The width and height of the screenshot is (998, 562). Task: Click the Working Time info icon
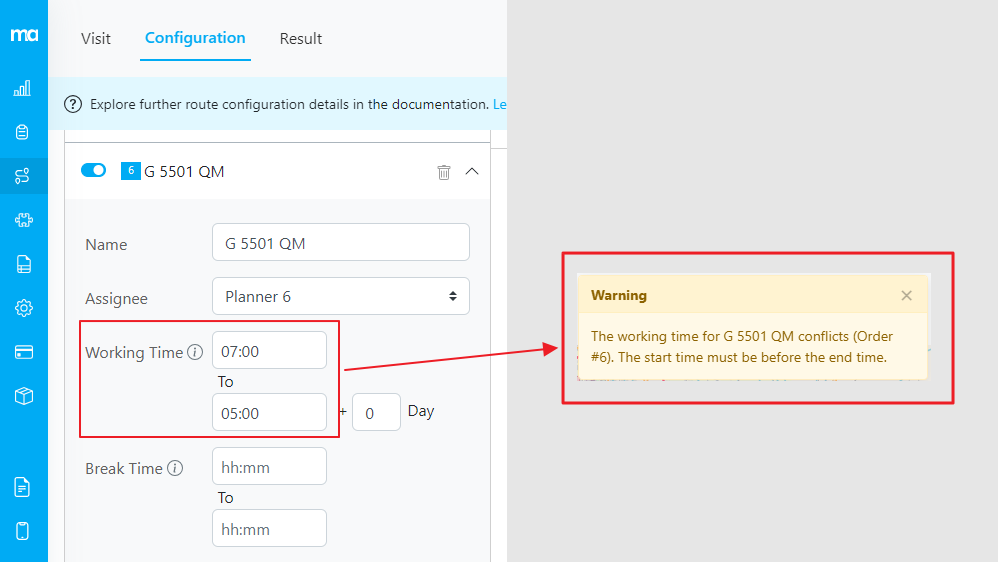coord(196,352)
